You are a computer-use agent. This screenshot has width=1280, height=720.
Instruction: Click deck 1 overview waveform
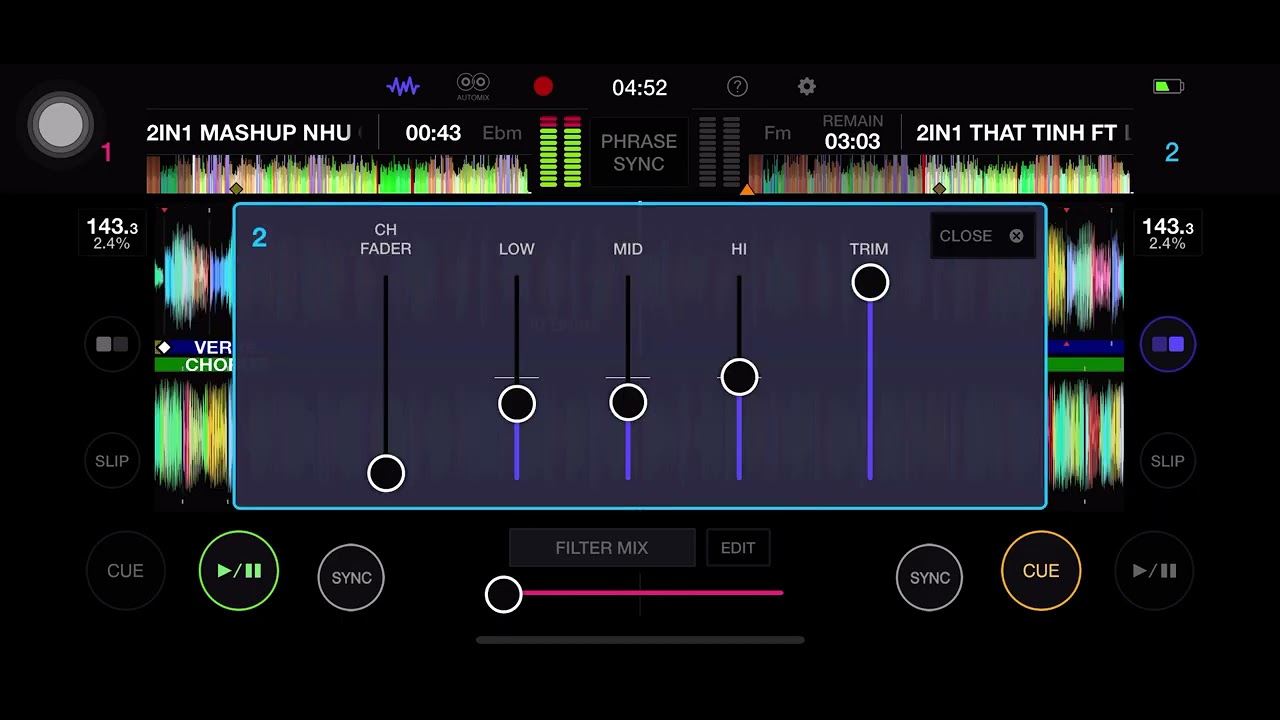point(337,174)
